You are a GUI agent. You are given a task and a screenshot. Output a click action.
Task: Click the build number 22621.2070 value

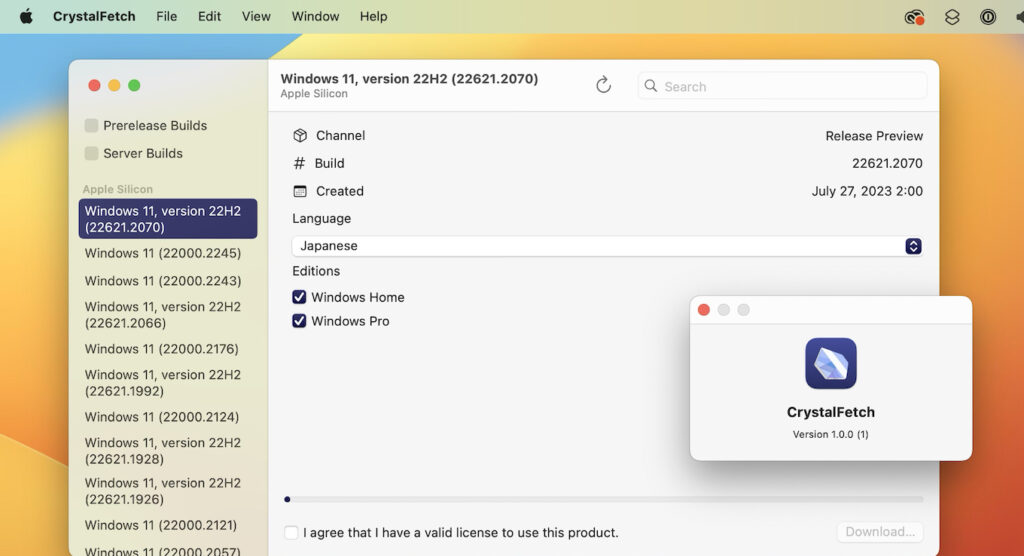887,163
